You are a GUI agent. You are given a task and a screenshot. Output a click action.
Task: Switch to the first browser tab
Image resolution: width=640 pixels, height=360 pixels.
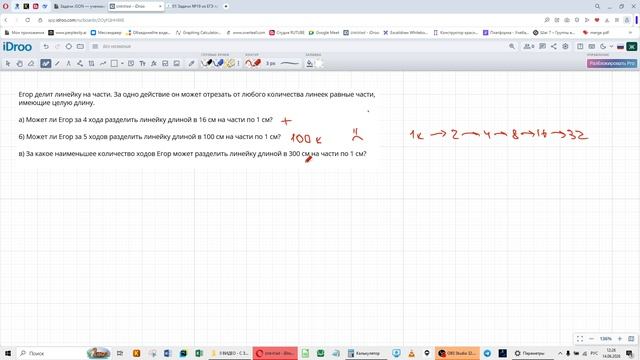click(79, 7)
